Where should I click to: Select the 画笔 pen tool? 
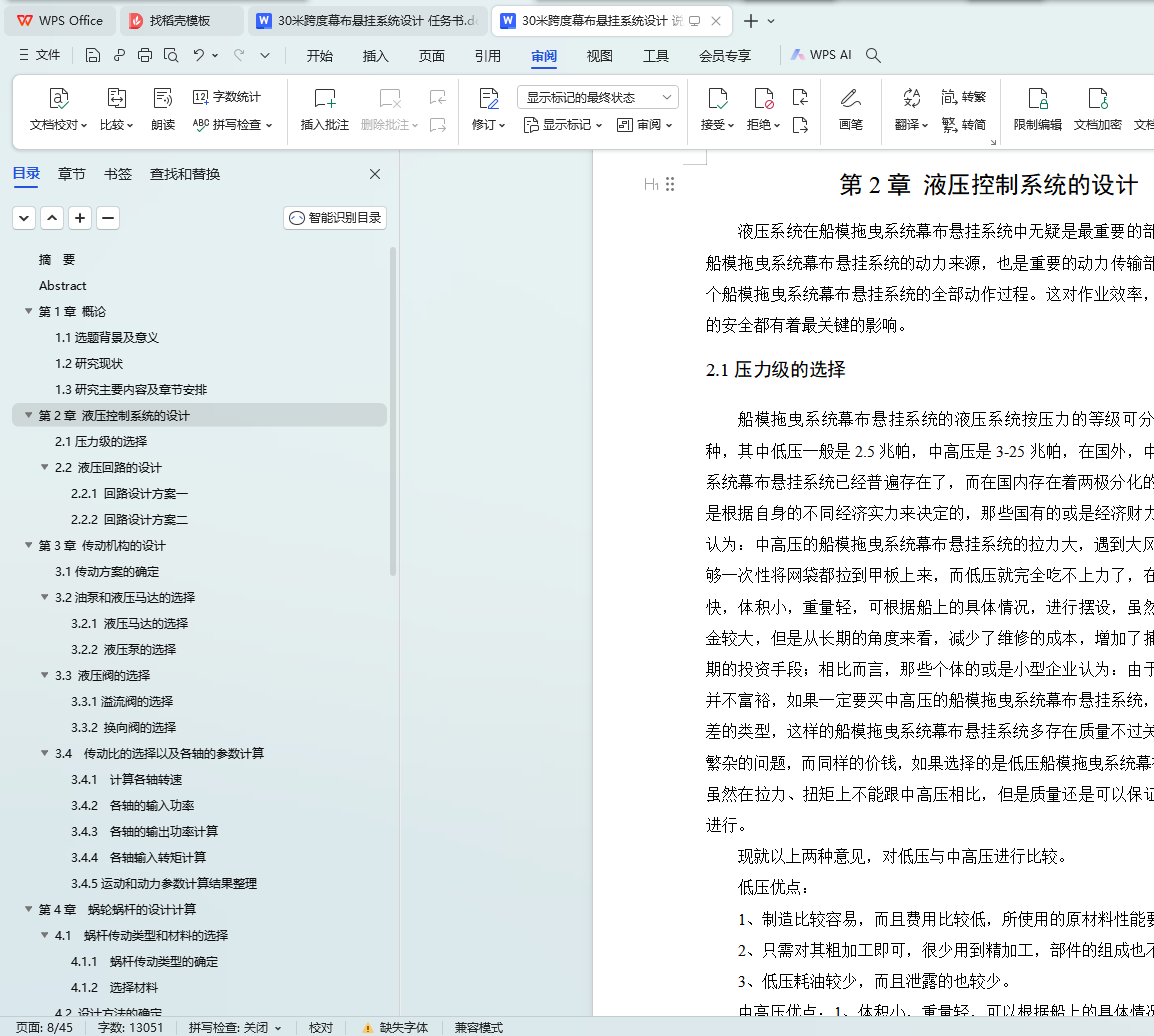pyautogui.click(x=850, y=98)
